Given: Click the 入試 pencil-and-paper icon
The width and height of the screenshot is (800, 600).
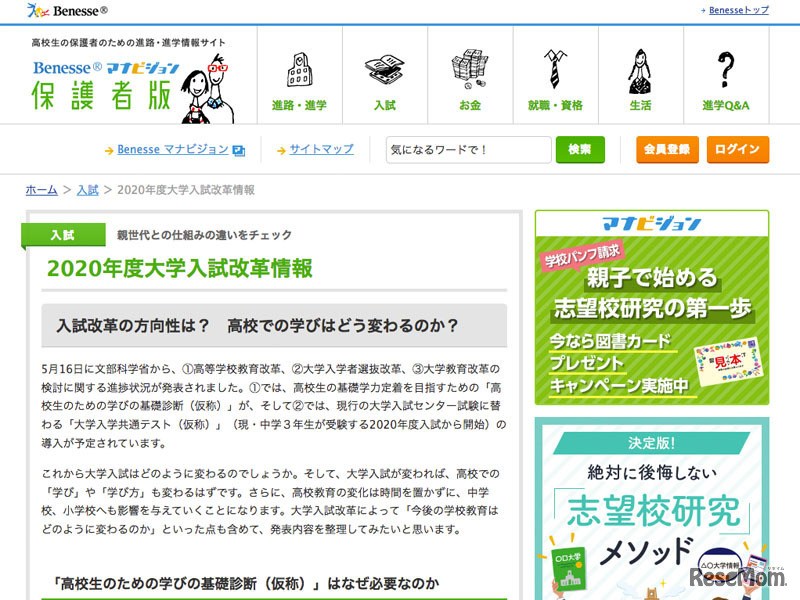Looking at the screenshot, I should [385, 70].
